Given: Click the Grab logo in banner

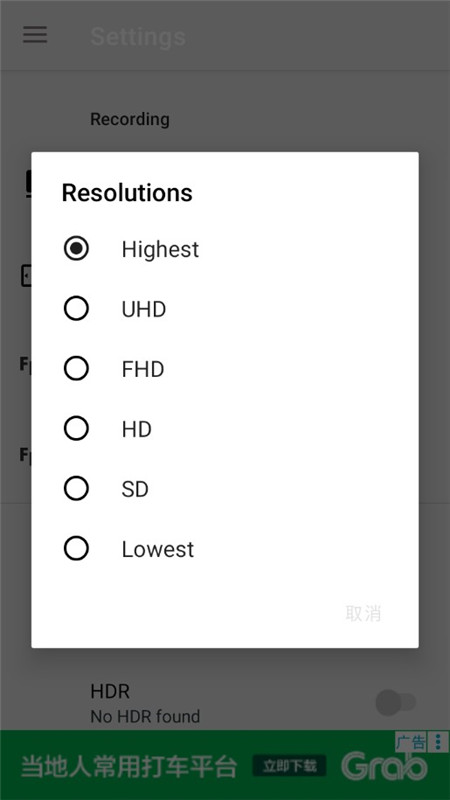Looking at the screenshot, I should point(384,765).
